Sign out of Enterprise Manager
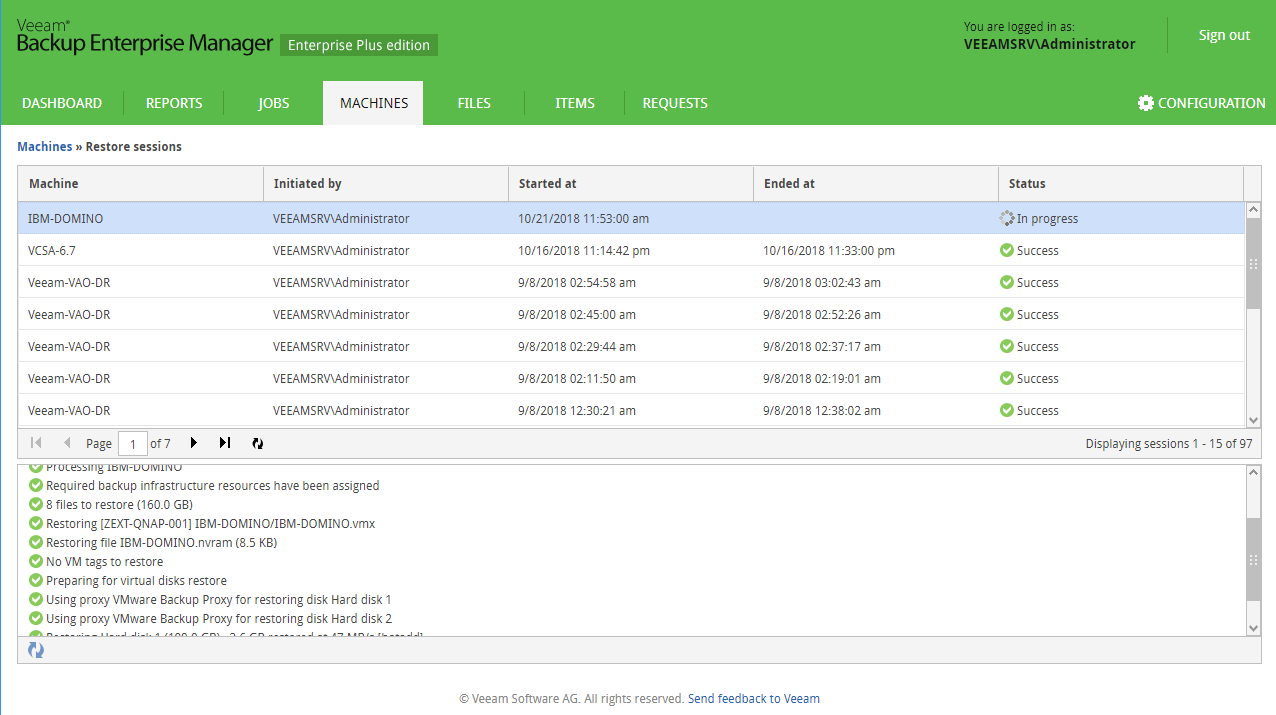The image size is (1276, 715). (1224, 35)
